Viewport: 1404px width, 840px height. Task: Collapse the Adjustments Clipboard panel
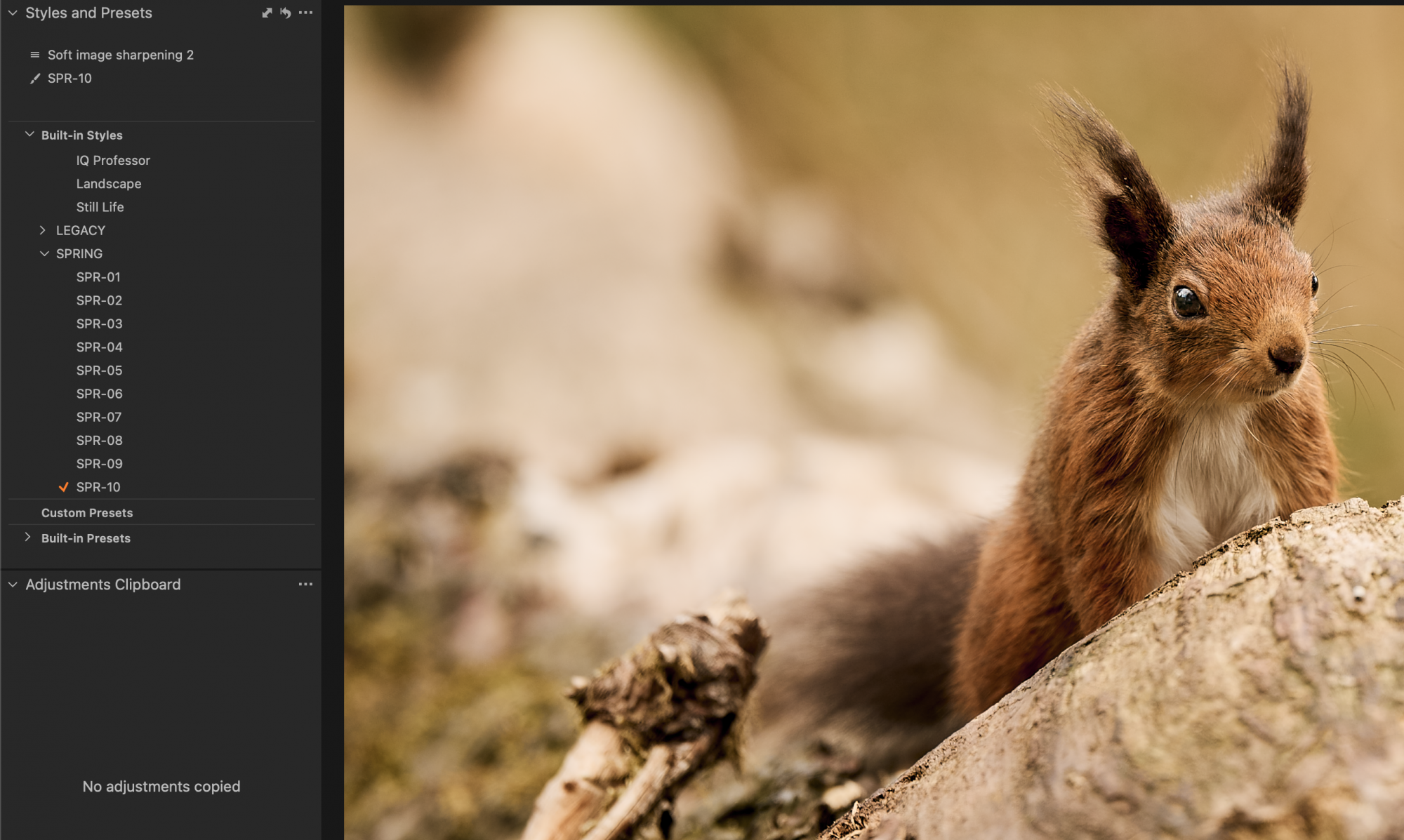(13, 585)
